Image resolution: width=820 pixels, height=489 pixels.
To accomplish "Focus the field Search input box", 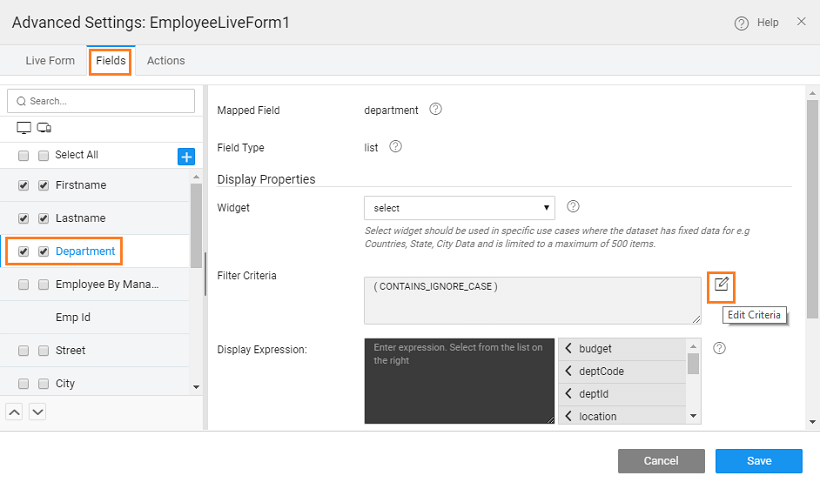I will tap(101, 101).
